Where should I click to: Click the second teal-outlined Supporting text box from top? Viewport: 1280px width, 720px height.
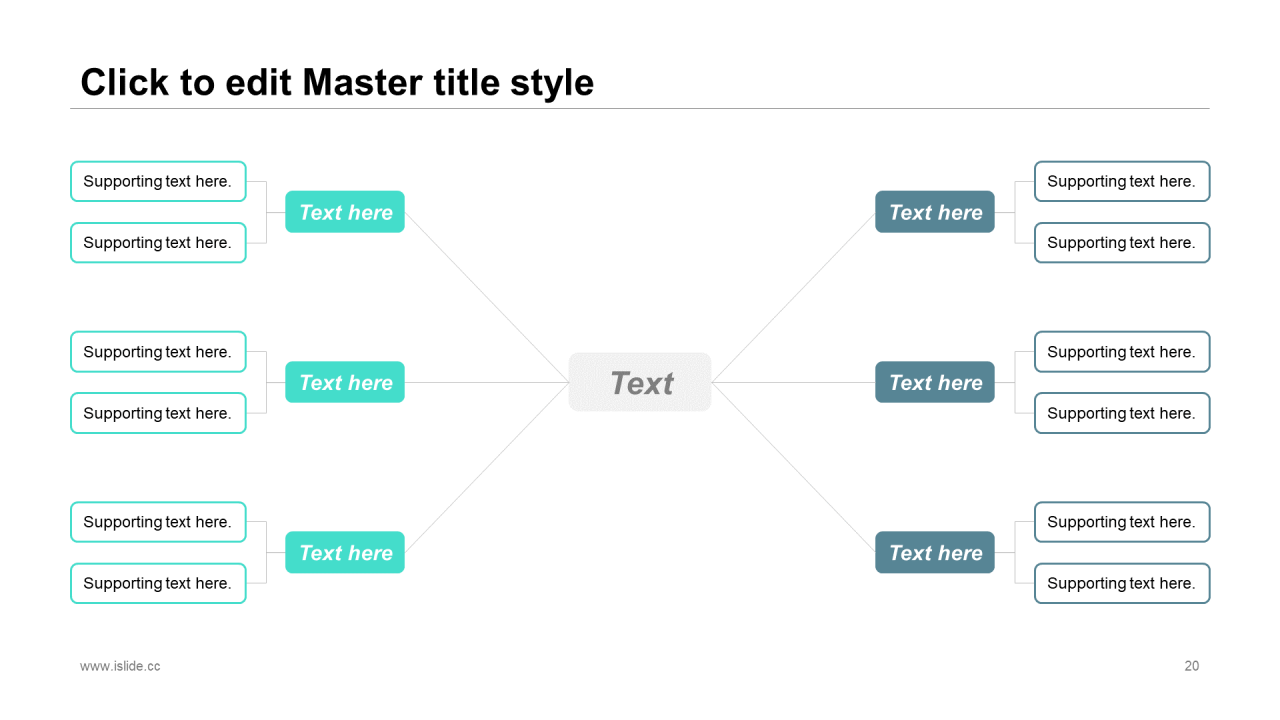158,242
